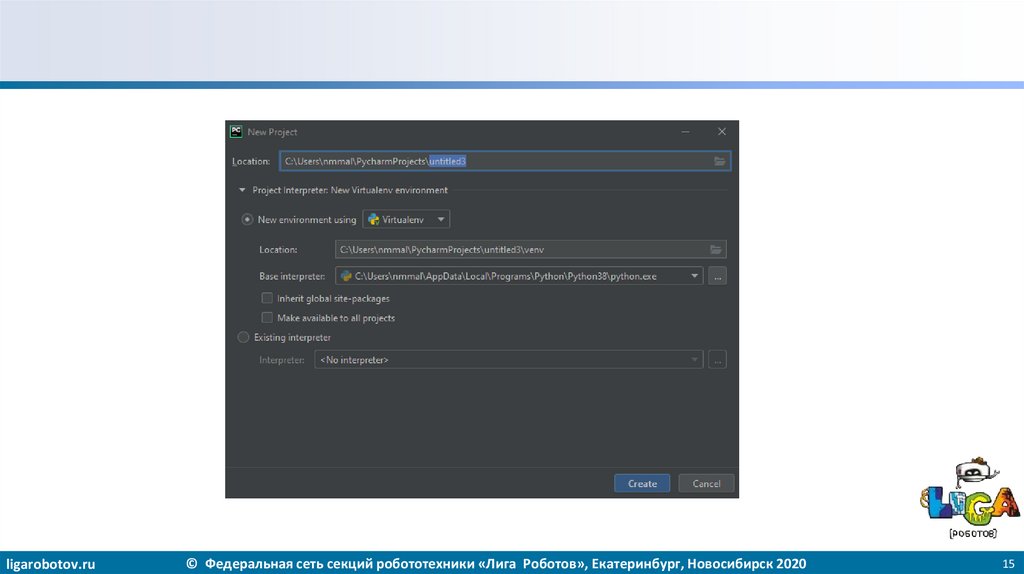
Task: Open folder browser for venv location
Action: click(716, 249)
